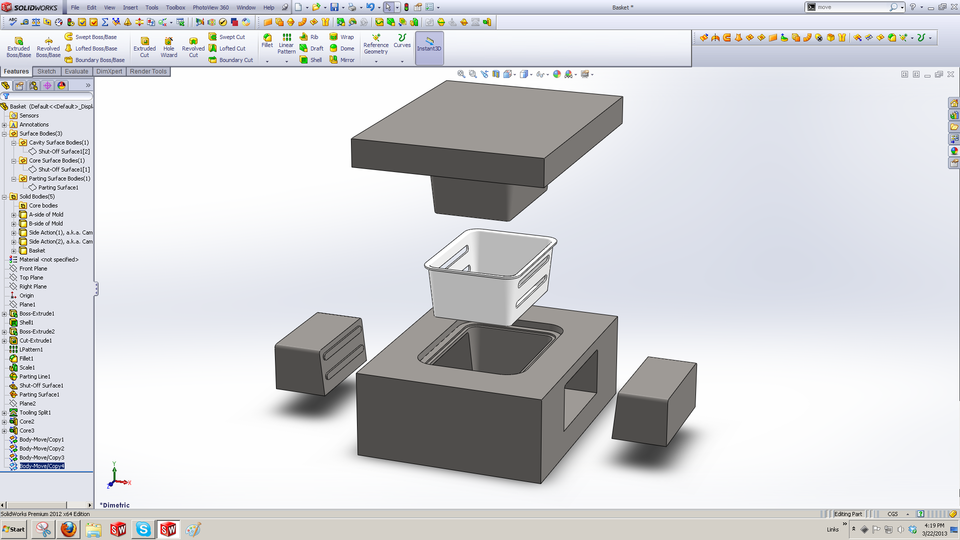Select the Shell feature tool
This screenshot has height=540, width=960.
311,60
